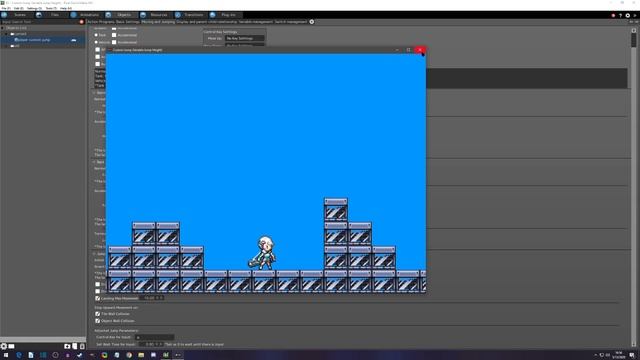Click the settings gear after sub-tabs
Image resolution: width=640 pixels, height=360 pixels.
pos(312,22)
